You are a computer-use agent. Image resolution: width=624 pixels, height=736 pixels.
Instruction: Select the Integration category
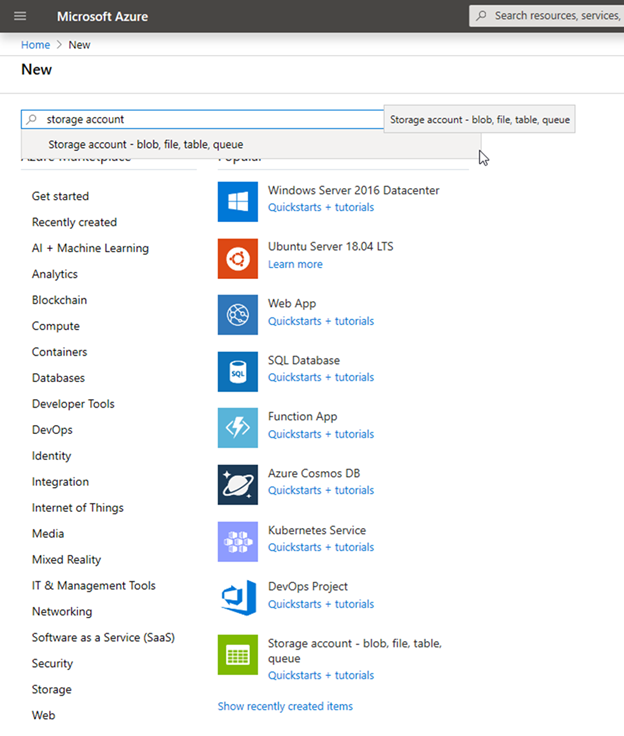[60, 482]
